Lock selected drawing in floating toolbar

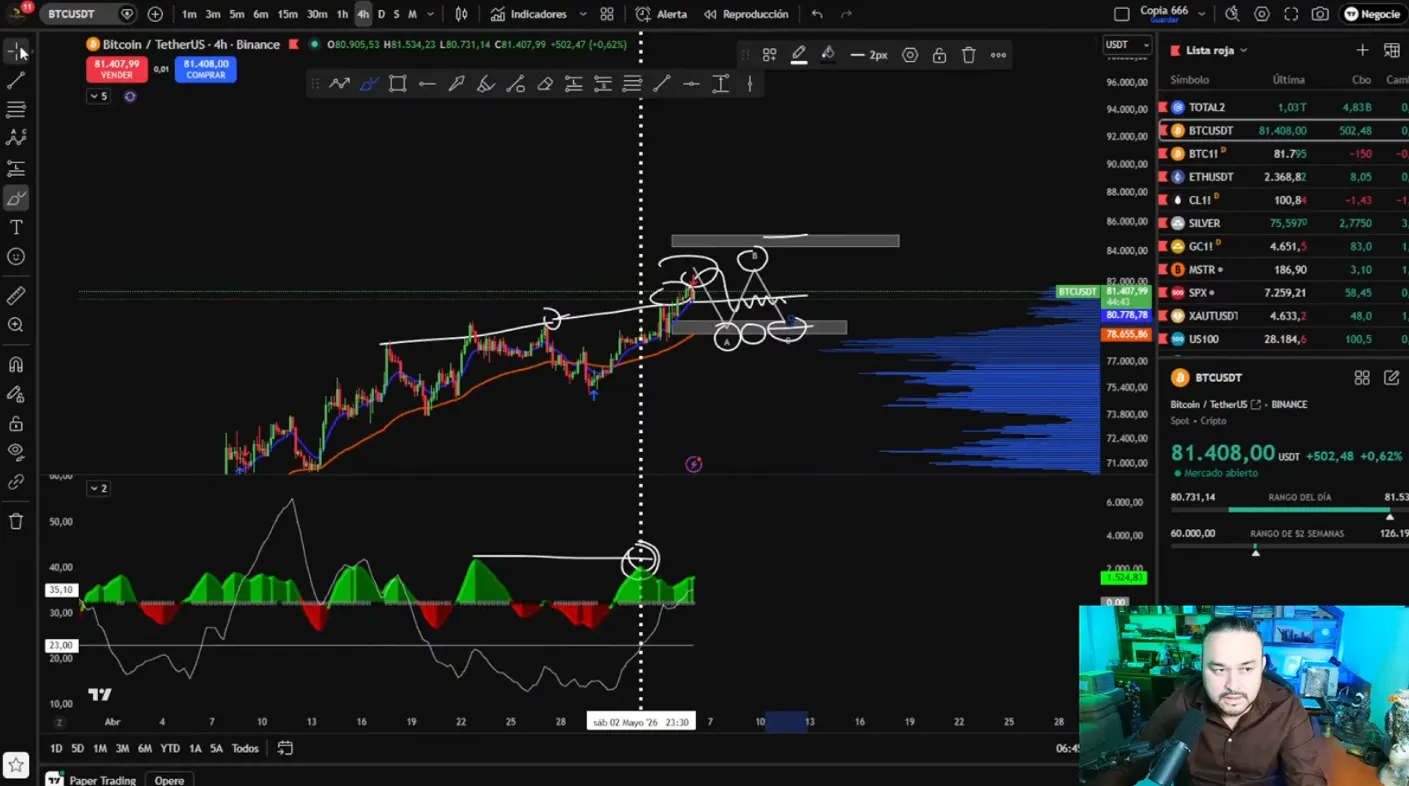(939, 55)
